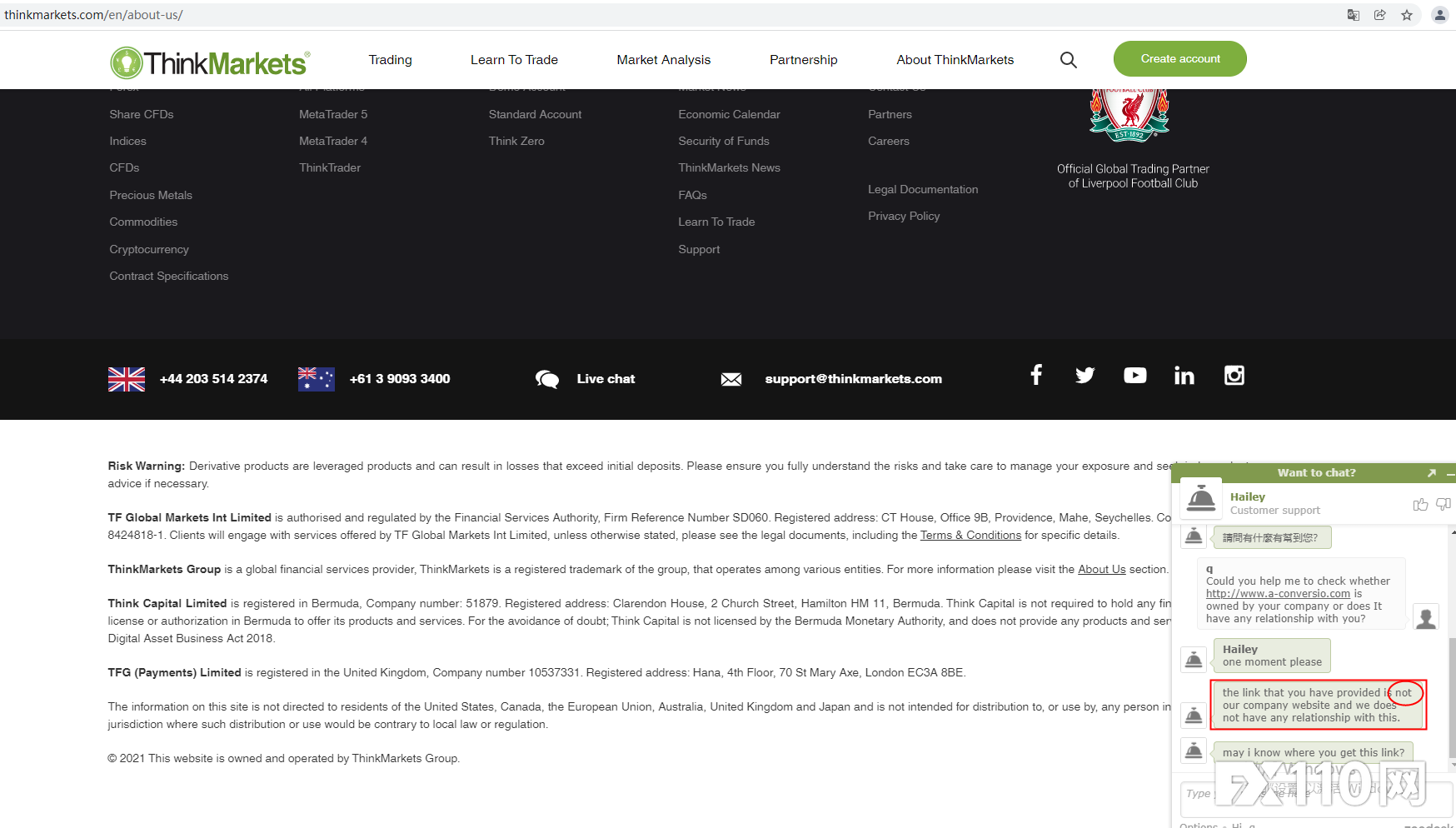The height and width of the screenshot is (828, 1456).
Task: Click the Facebook icon in footer
Action: point(1036,375)
